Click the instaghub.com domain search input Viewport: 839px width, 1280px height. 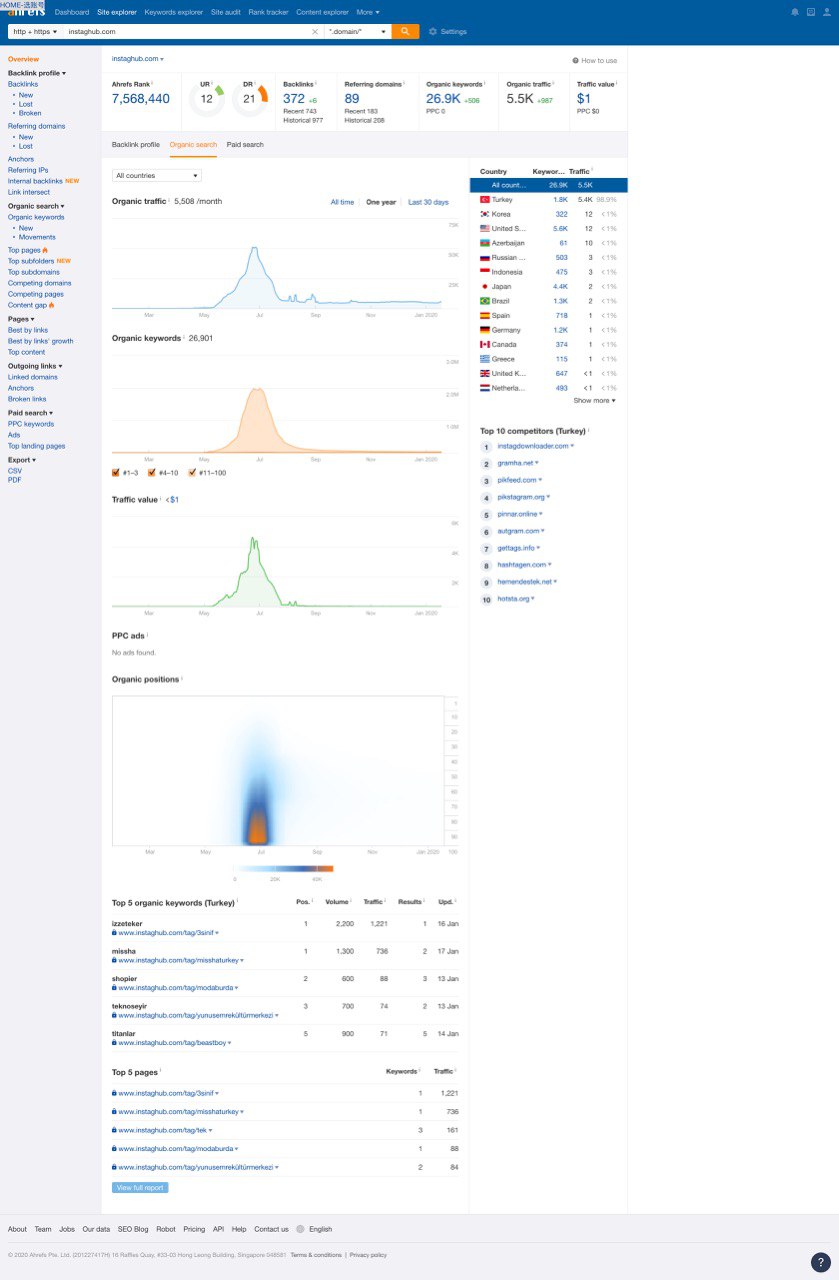[185, 32]
